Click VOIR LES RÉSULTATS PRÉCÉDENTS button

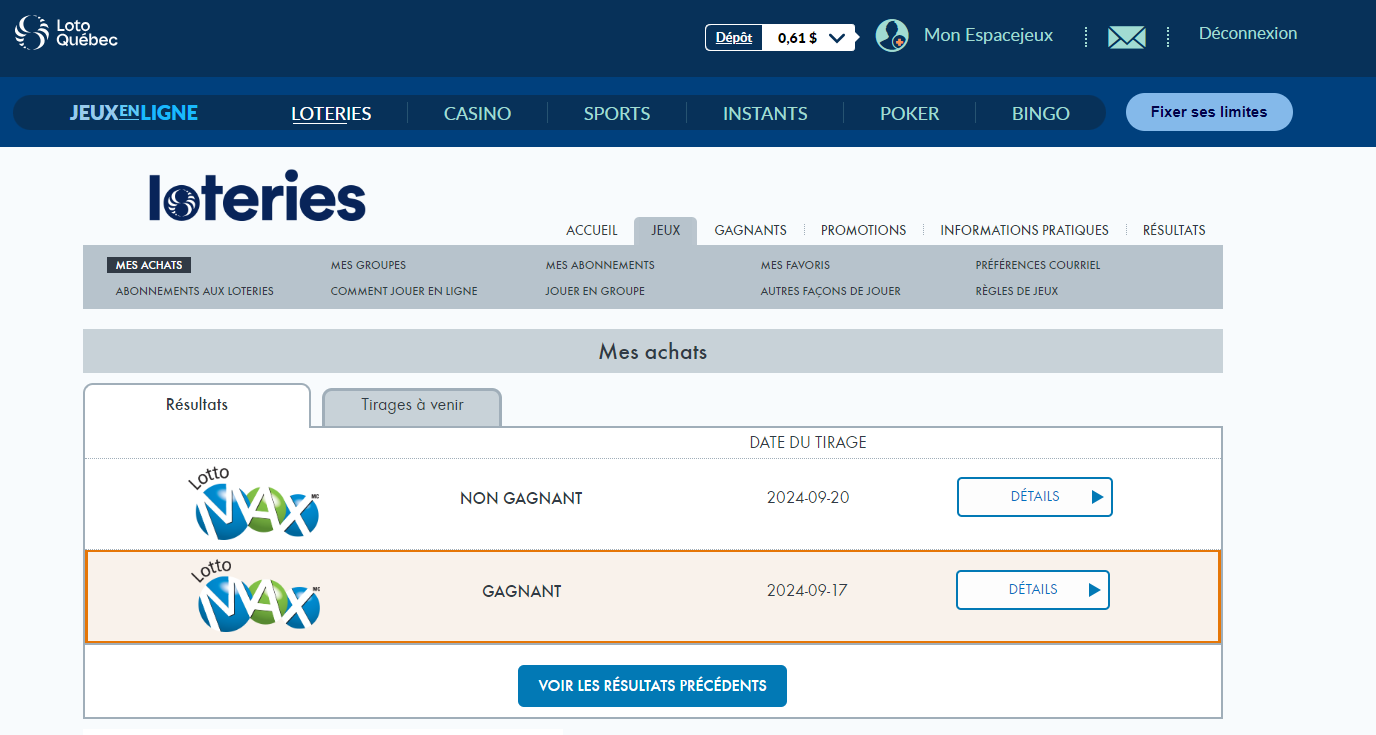click(652, 686)
